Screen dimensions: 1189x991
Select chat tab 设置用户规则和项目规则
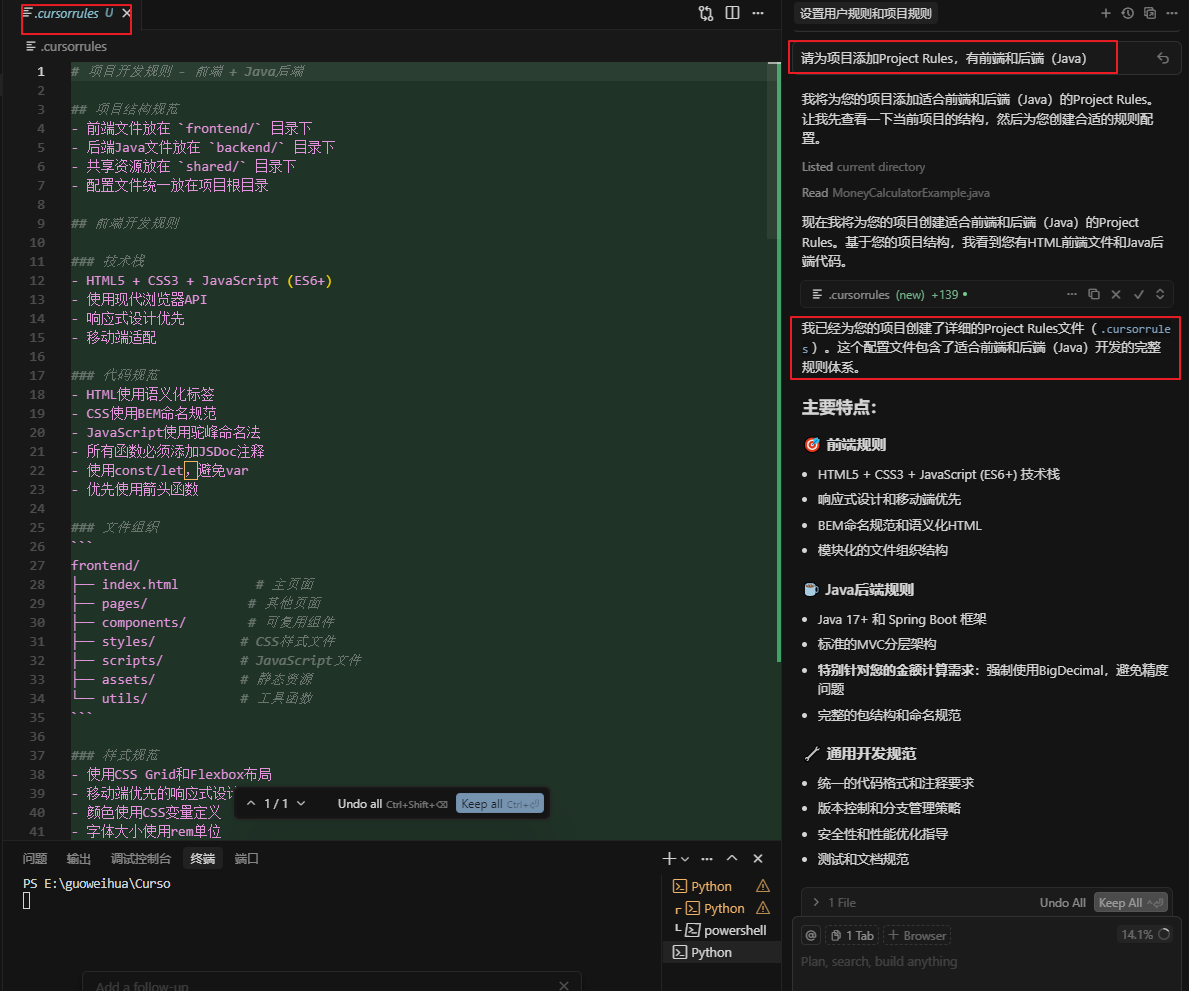(x=865, y=14)
